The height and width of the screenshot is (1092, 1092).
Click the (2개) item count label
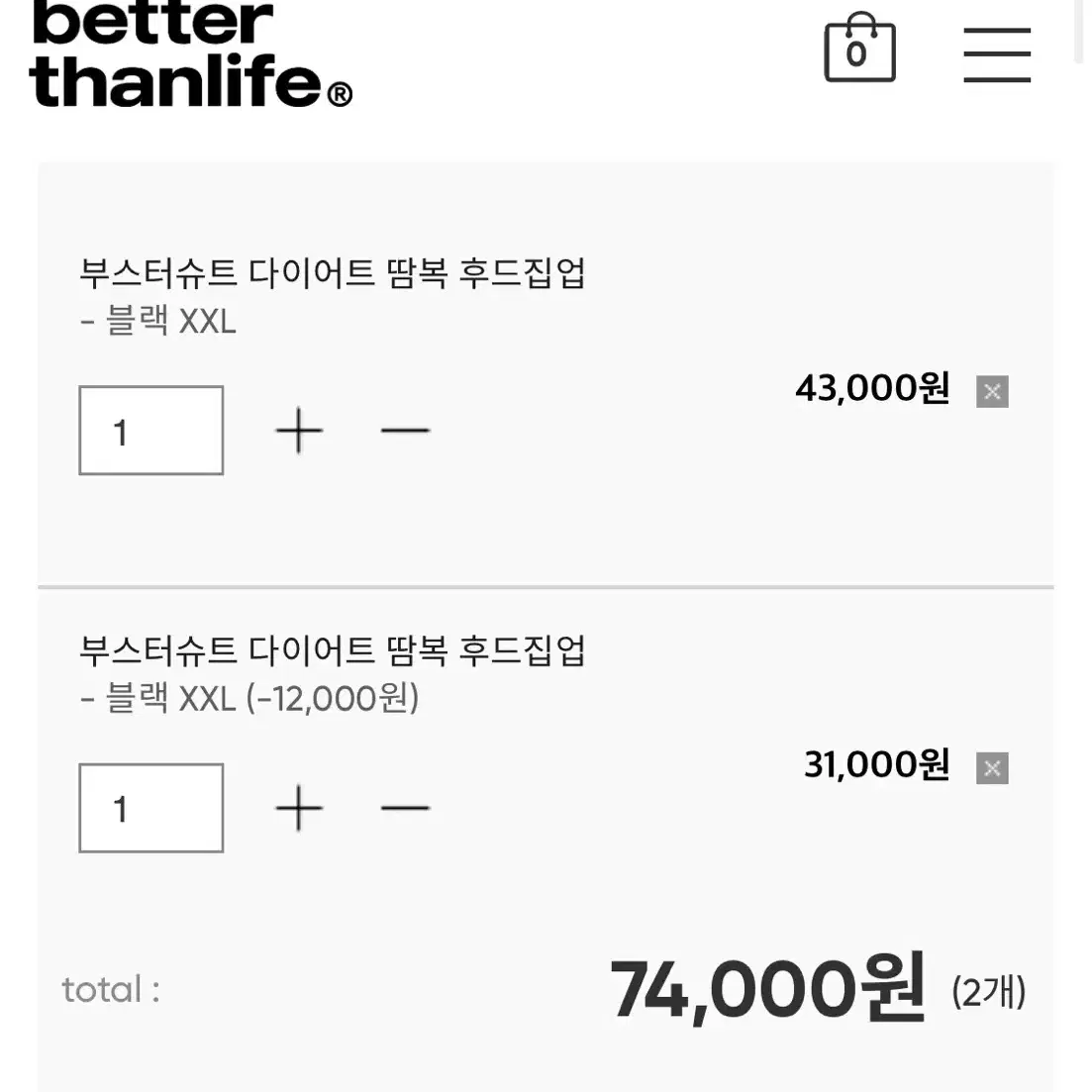point(989,992)
